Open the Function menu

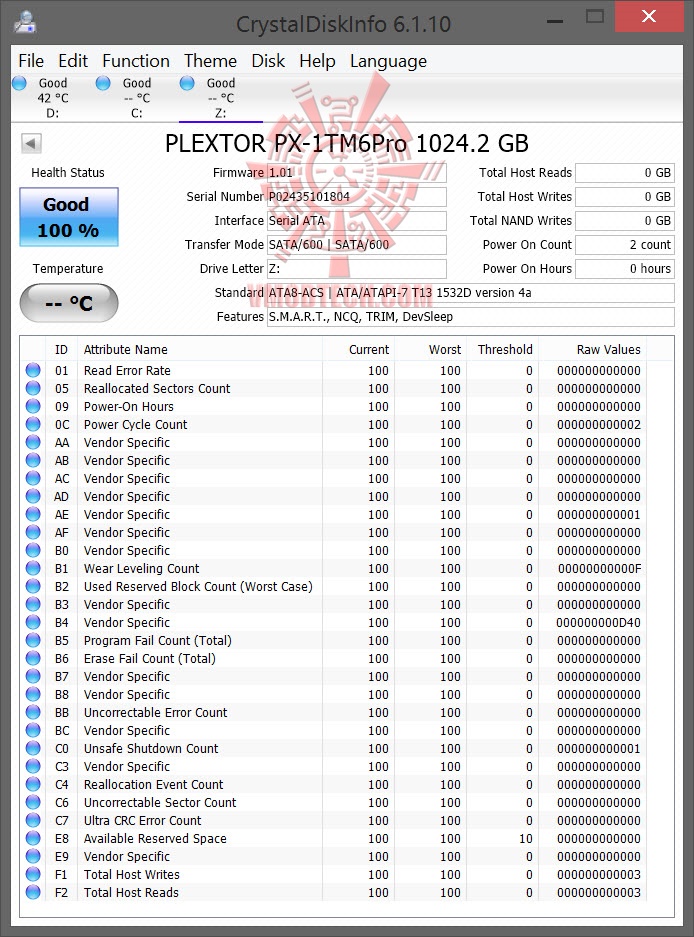click(x=136, y=61)
